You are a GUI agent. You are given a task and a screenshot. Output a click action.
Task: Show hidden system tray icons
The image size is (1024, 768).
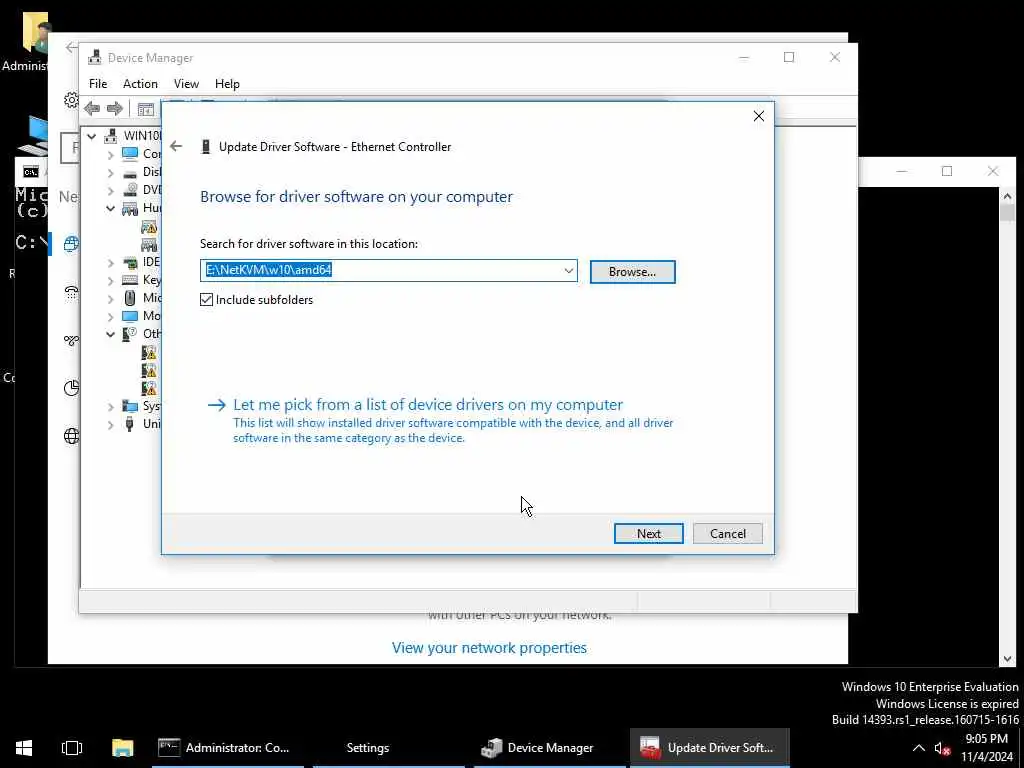coord(918,748)
